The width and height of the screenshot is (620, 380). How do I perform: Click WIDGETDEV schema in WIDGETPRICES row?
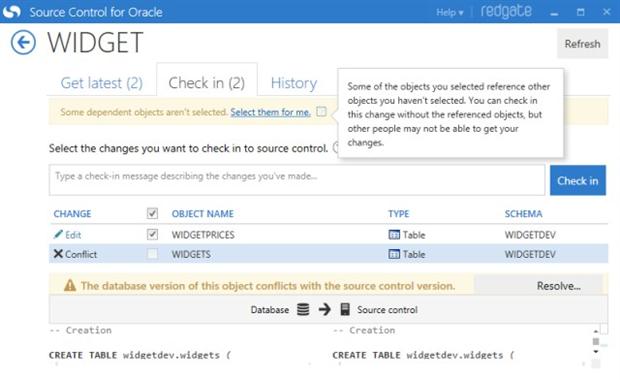[530, 235]
